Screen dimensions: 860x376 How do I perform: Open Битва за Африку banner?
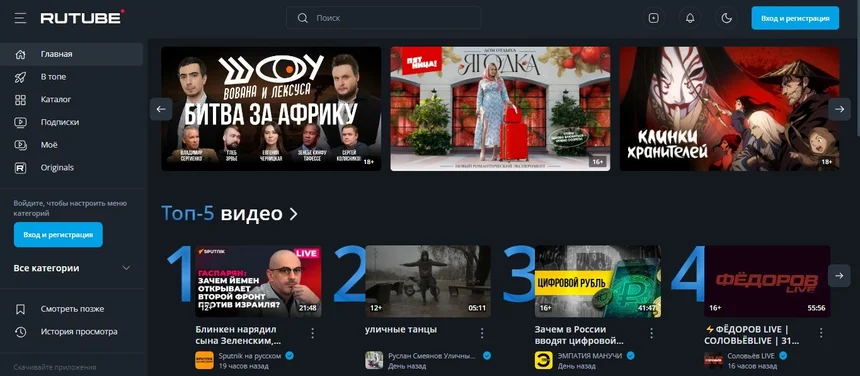(271, 109)
